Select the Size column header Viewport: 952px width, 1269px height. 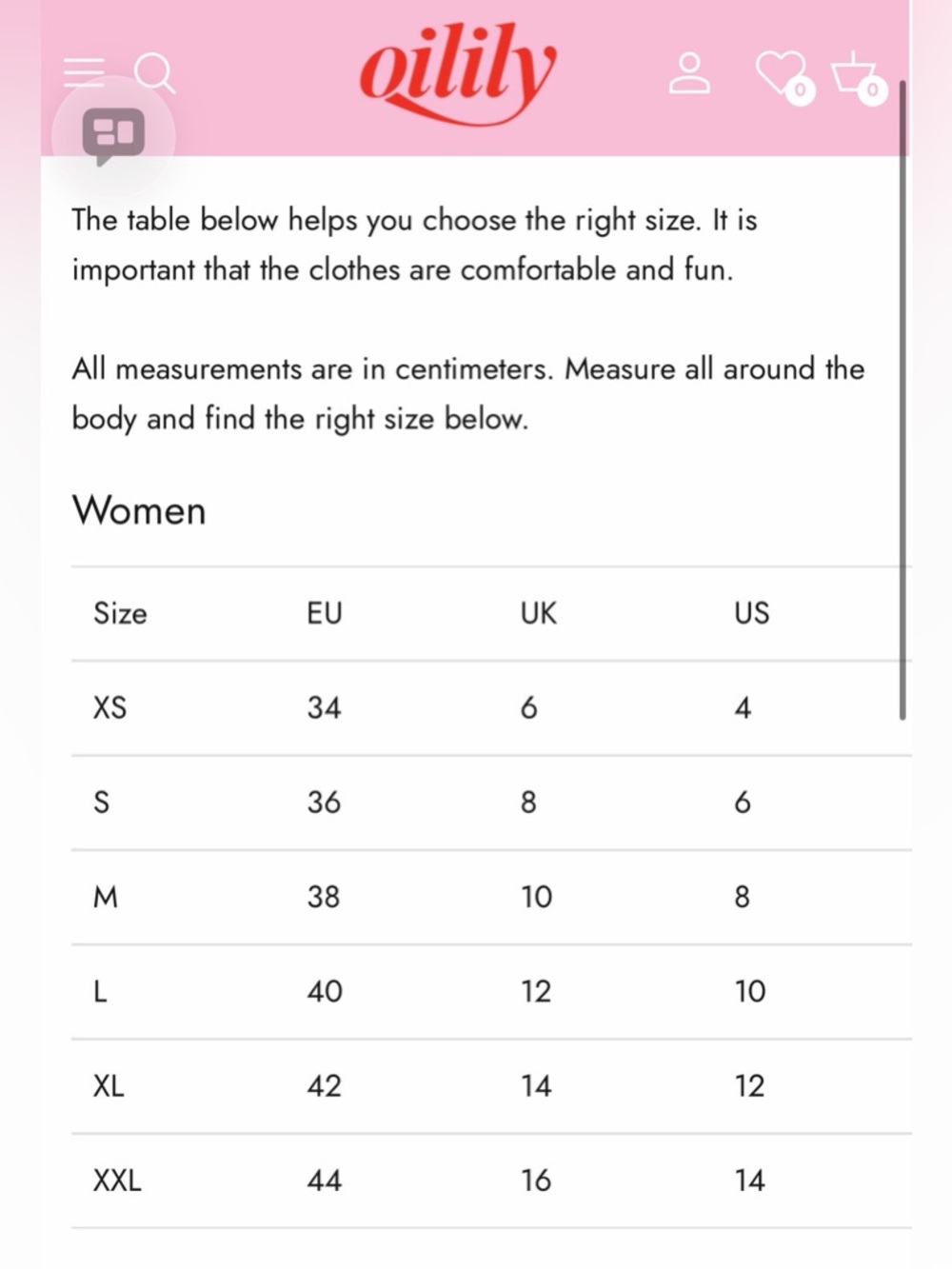(x=120, y=613)
